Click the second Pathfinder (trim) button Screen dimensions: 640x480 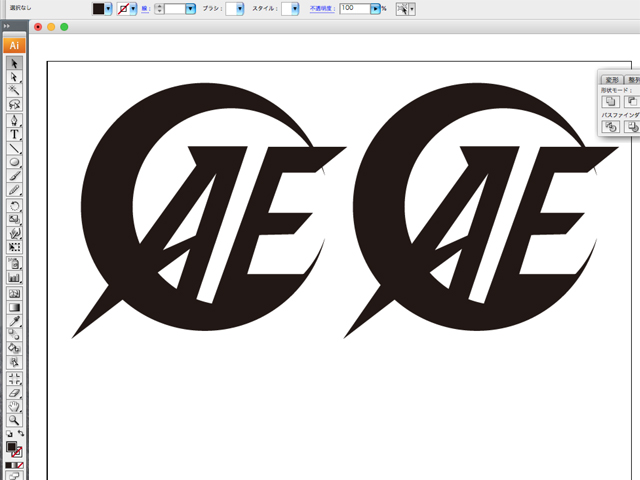coord(632,127)
